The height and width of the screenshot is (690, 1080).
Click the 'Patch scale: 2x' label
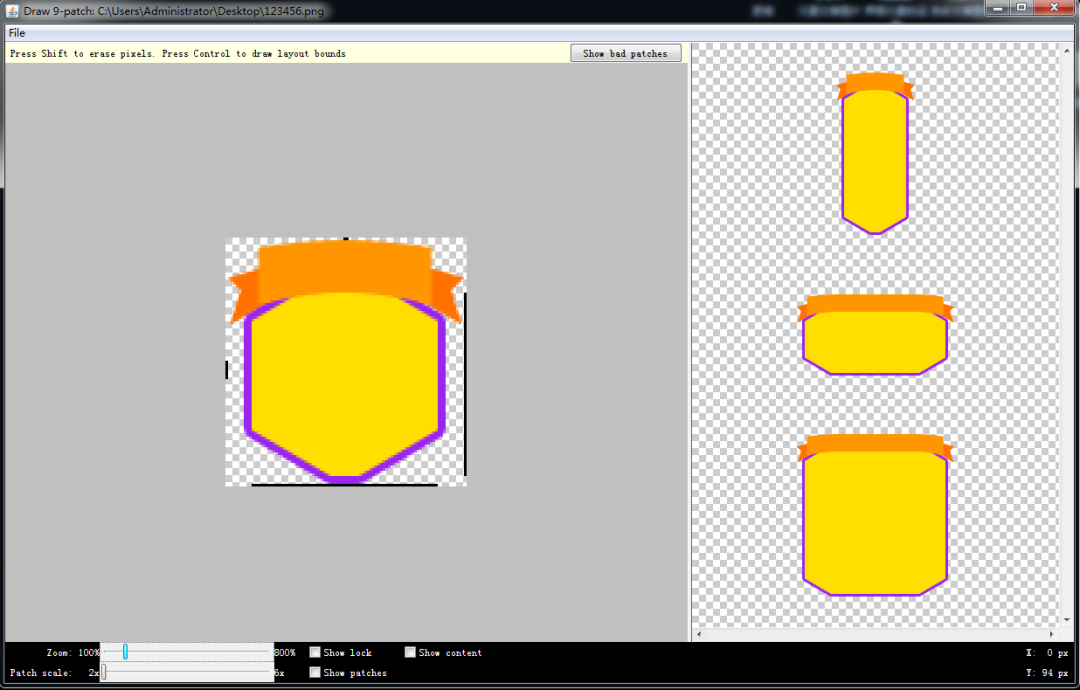click(x=54, y=672)
